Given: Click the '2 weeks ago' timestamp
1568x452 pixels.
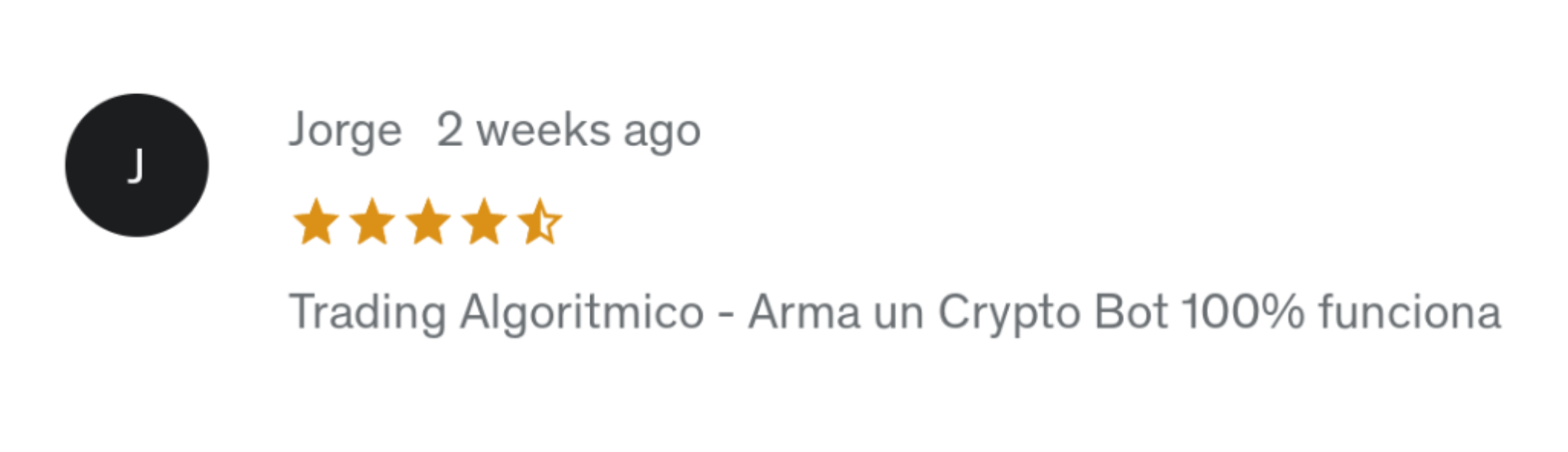Looking at the screenshot, I should click(x=569, y=132).
